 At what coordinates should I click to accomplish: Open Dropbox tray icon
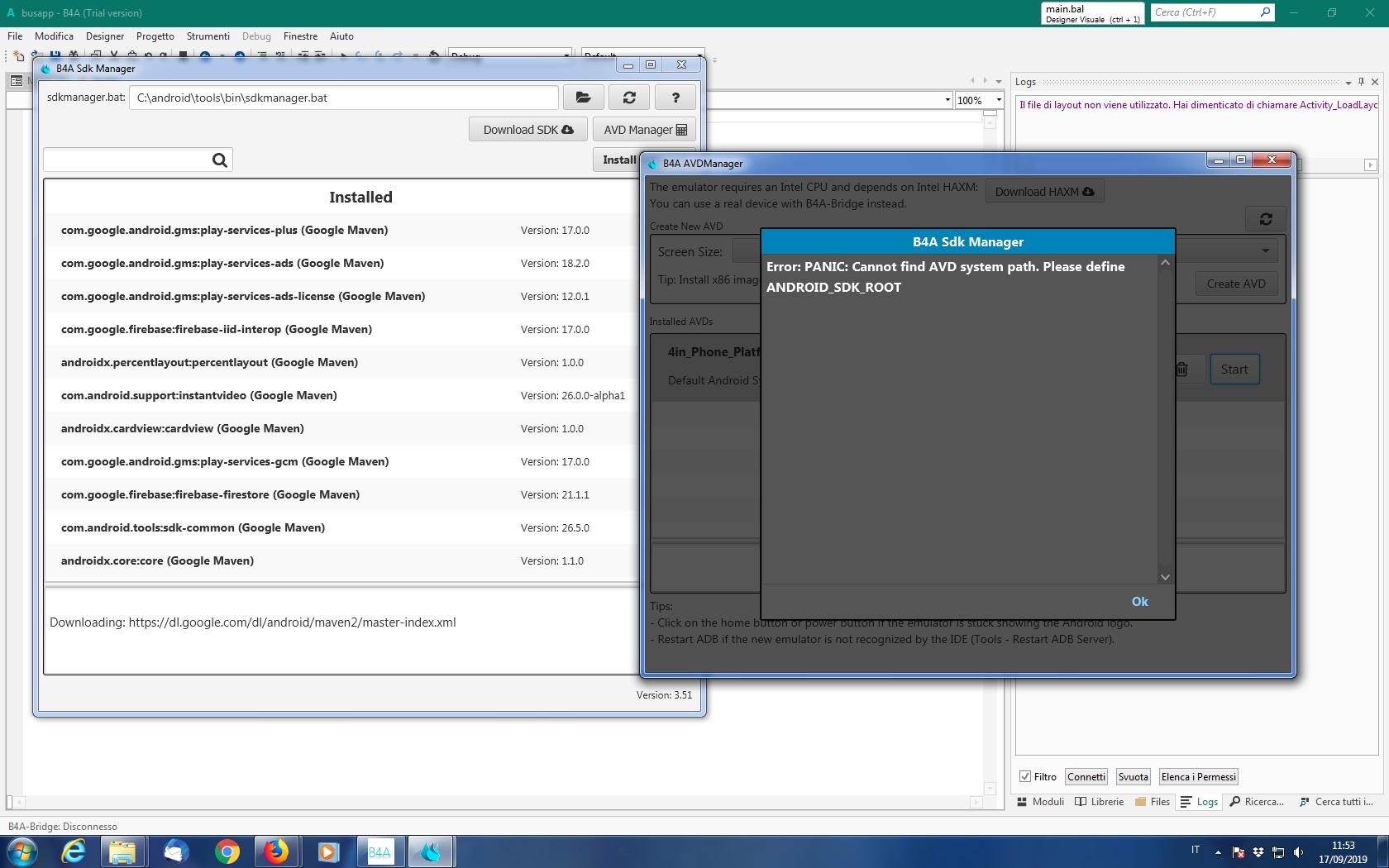pos(1258,852)
